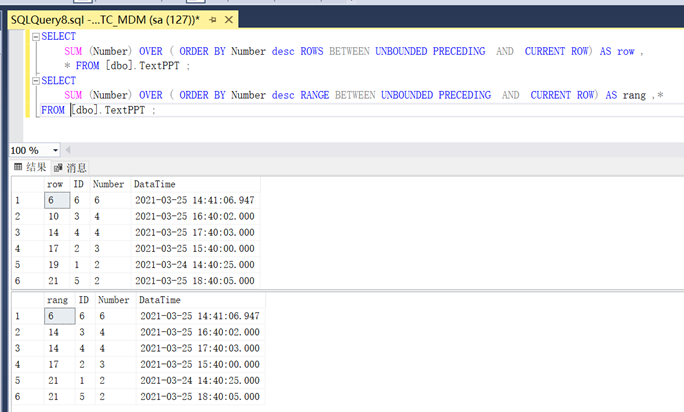Select row header 6 in second result grid

(27, 397)
